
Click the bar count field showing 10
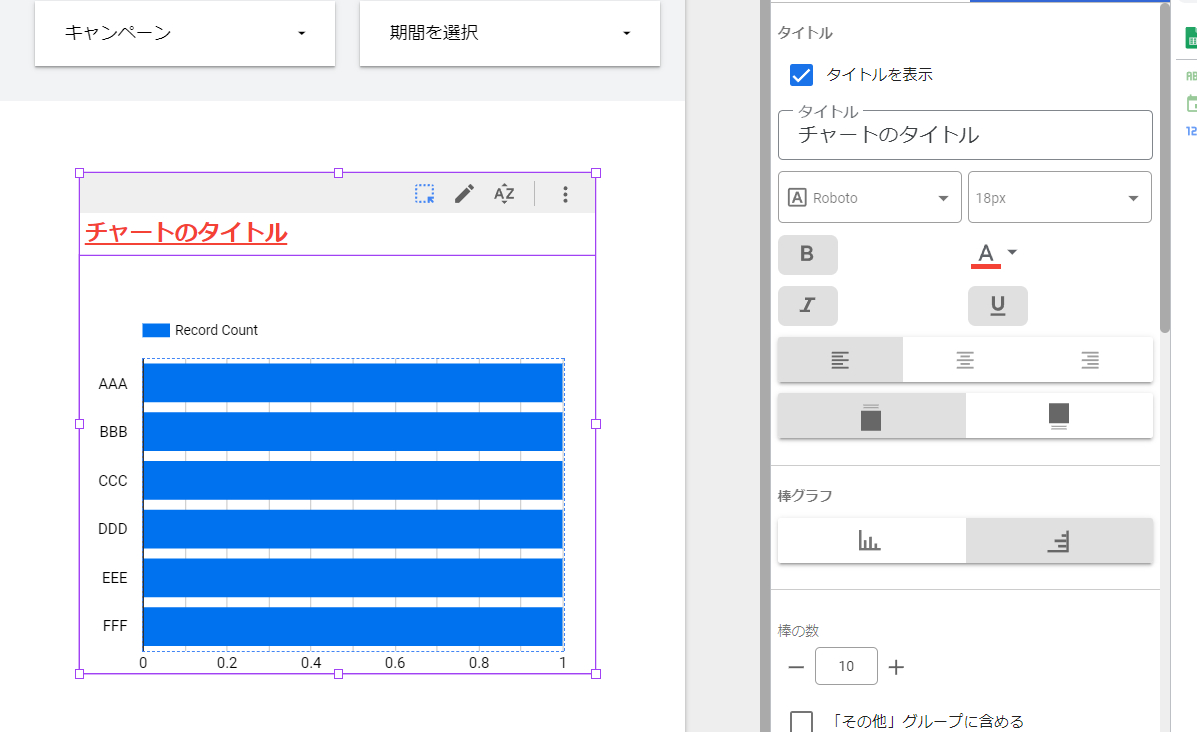pyautogui.click(x=846, y=666)
